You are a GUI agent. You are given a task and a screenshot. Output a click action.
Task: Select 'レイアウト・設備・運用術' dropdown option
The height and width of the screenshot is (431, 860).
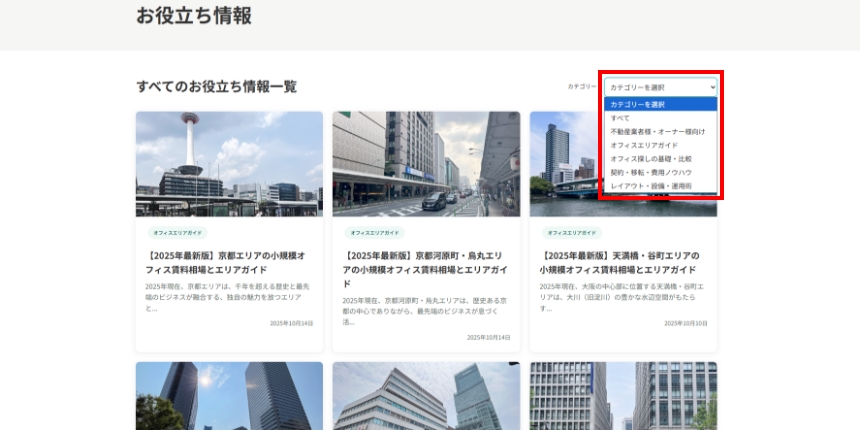pyautogui.click(x=650, y=186)
